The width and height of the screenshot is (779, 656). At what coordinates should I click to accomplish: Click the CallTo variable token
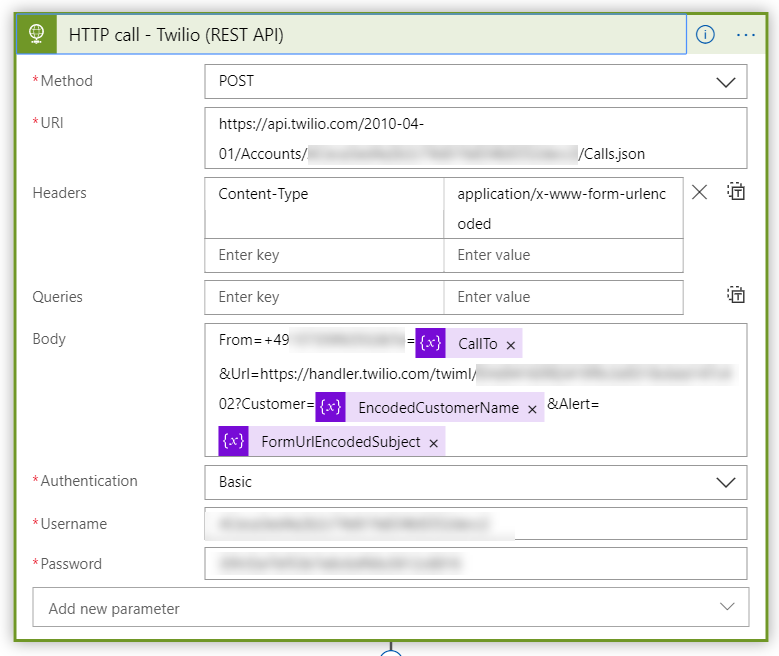(x=468, y=343)
